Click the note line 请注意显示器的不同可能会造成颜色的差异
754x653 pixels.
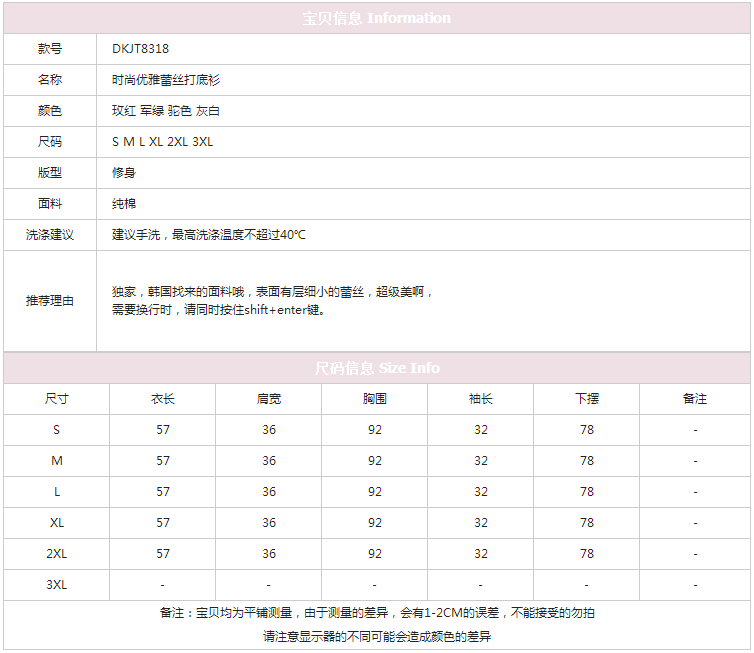[377, 637]
